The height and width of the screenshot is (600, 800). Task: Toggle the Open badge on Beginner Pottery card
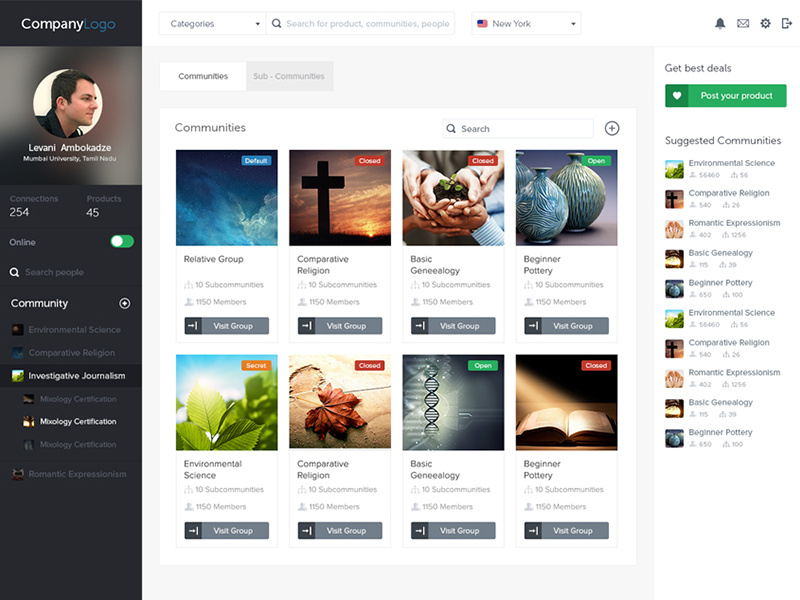[596, 160]
